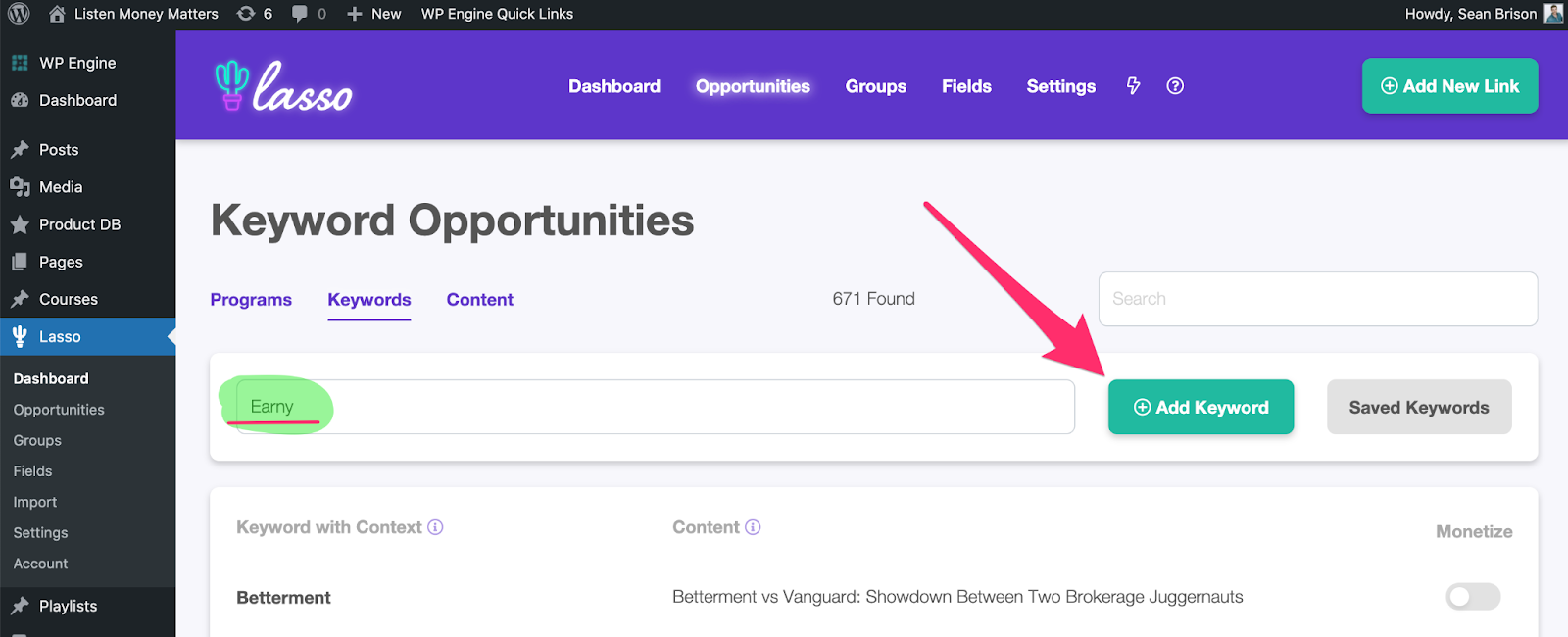Image resolution: width=1568 pixels, height=637 pixels.
Task: Open Fields in Lasso top navigation
Action: tap(966, 86)
